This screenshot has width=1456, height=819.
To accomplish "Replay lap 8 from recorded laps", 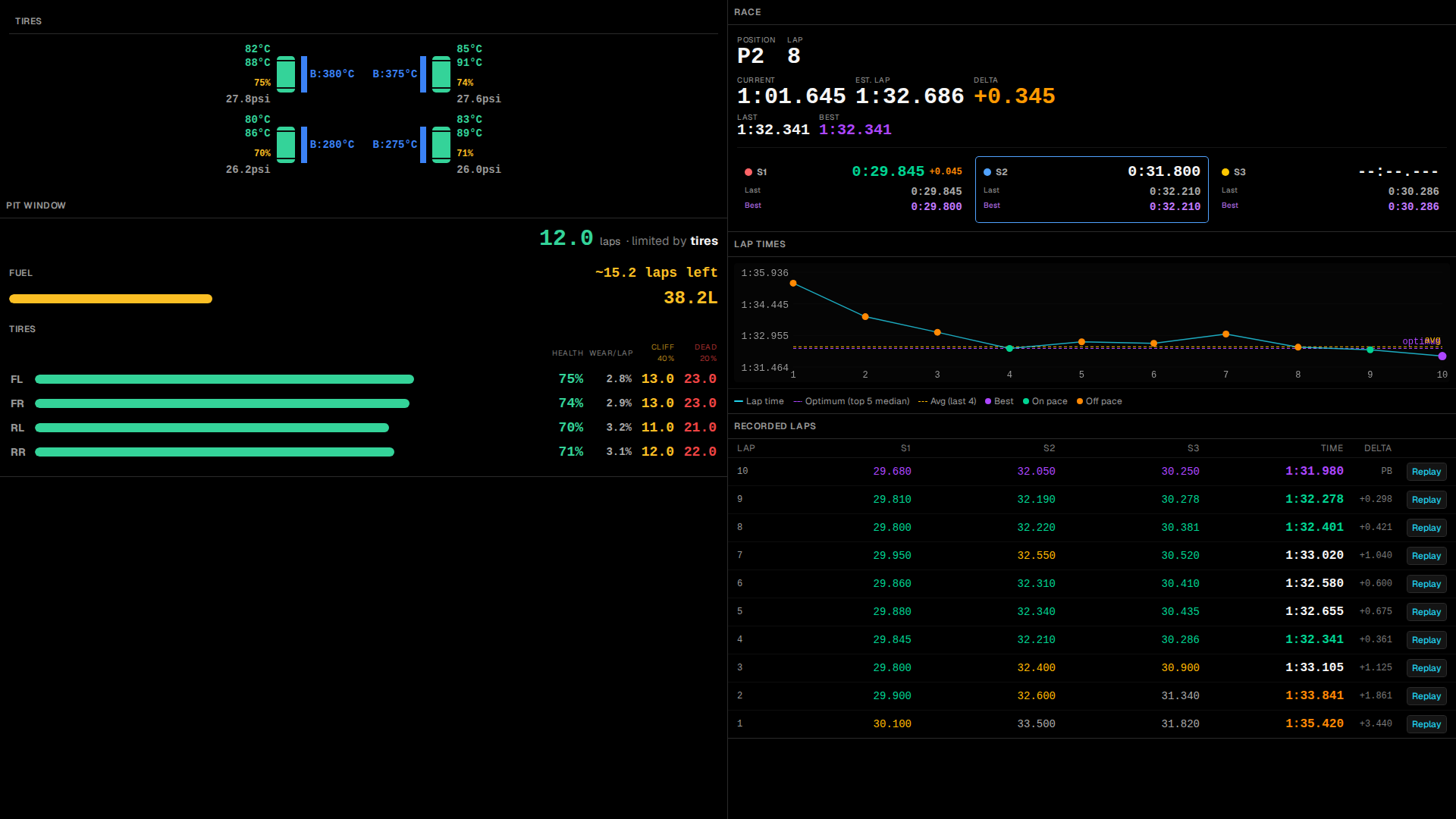I will point(1426,528).
